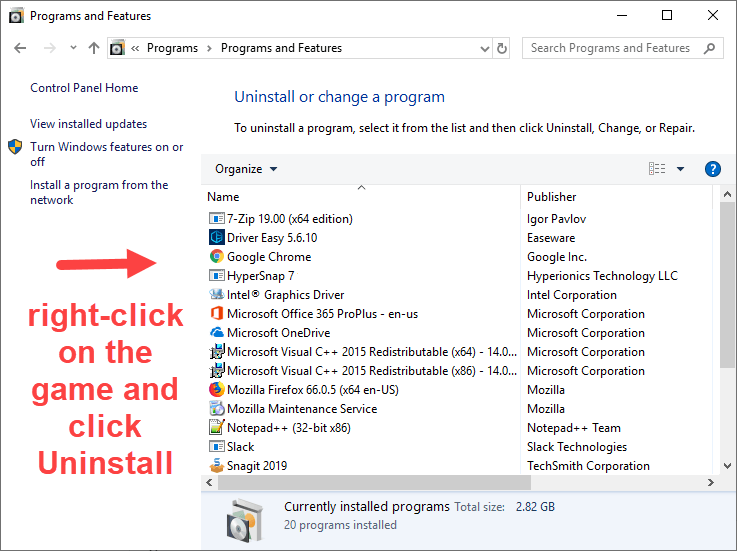Select the Google Chrome program name

269,257
